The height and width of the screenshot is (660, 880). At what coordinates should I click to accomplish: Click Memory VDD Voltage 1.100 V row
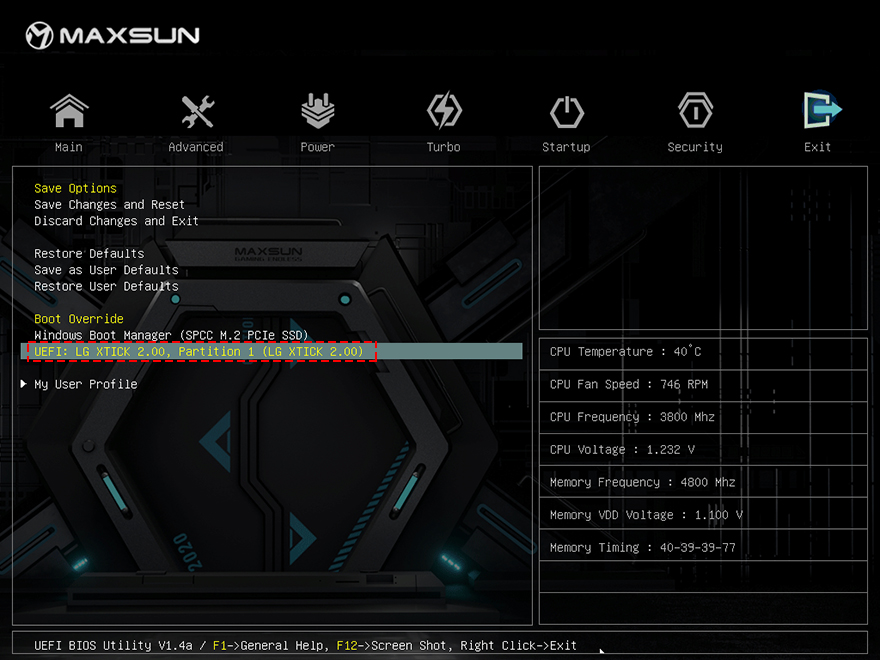coord(703,515)
